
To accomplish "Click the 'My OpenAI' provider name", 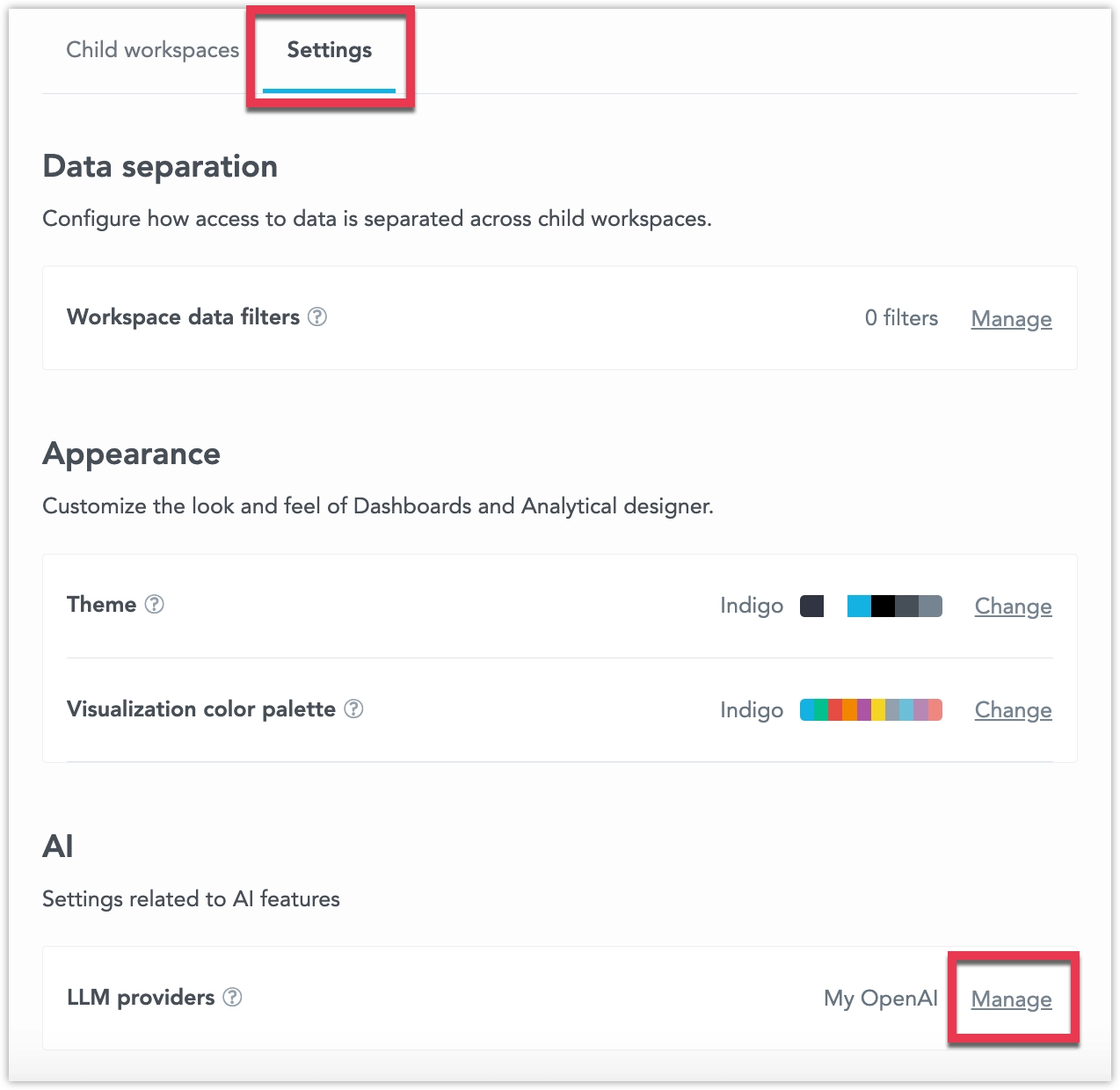I will [x=880, y=998].
